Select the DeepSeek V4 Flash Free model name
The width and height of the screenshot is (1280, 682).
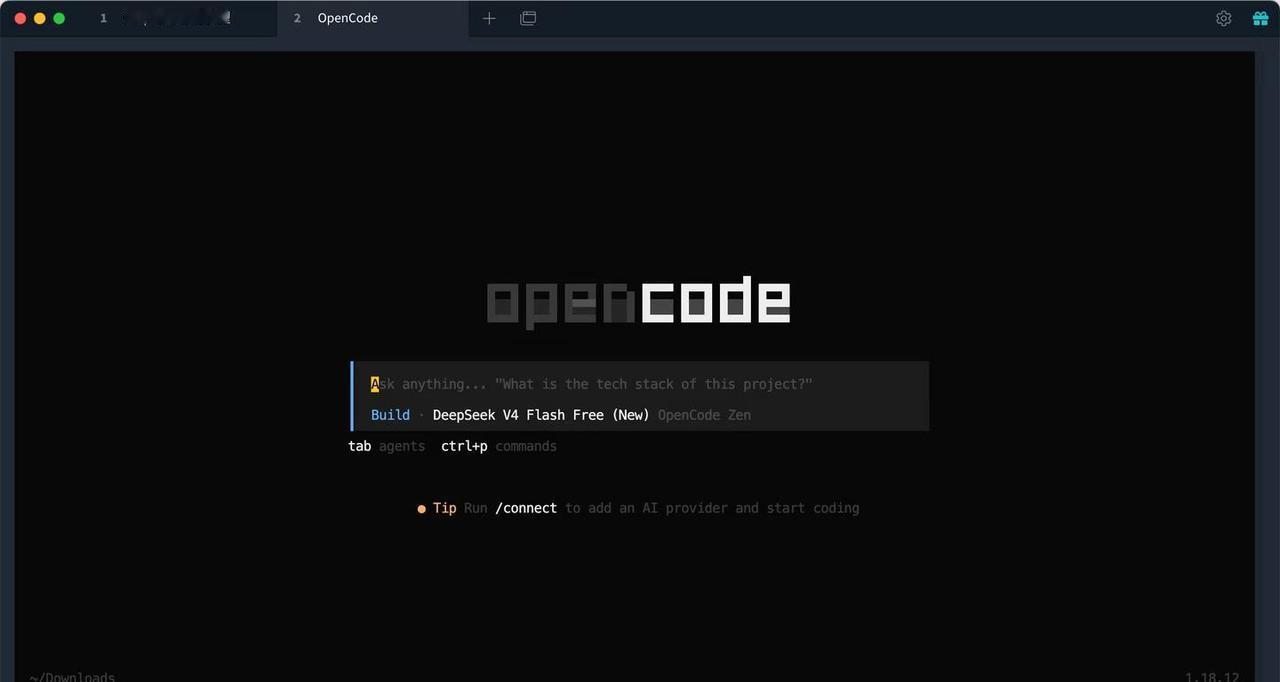541,415
